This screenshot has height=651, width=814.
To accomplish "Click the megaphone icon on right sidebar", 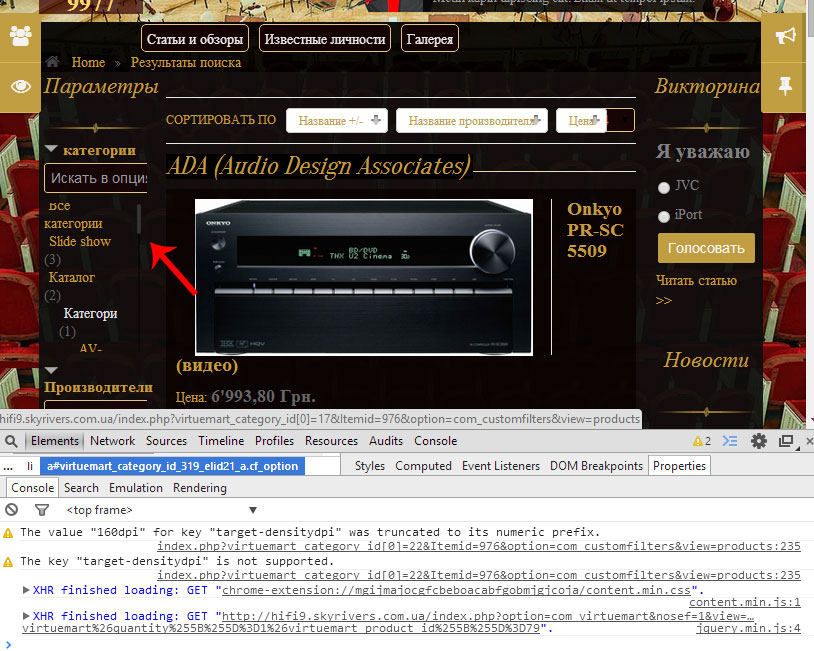I will click(x=785, y=36).
